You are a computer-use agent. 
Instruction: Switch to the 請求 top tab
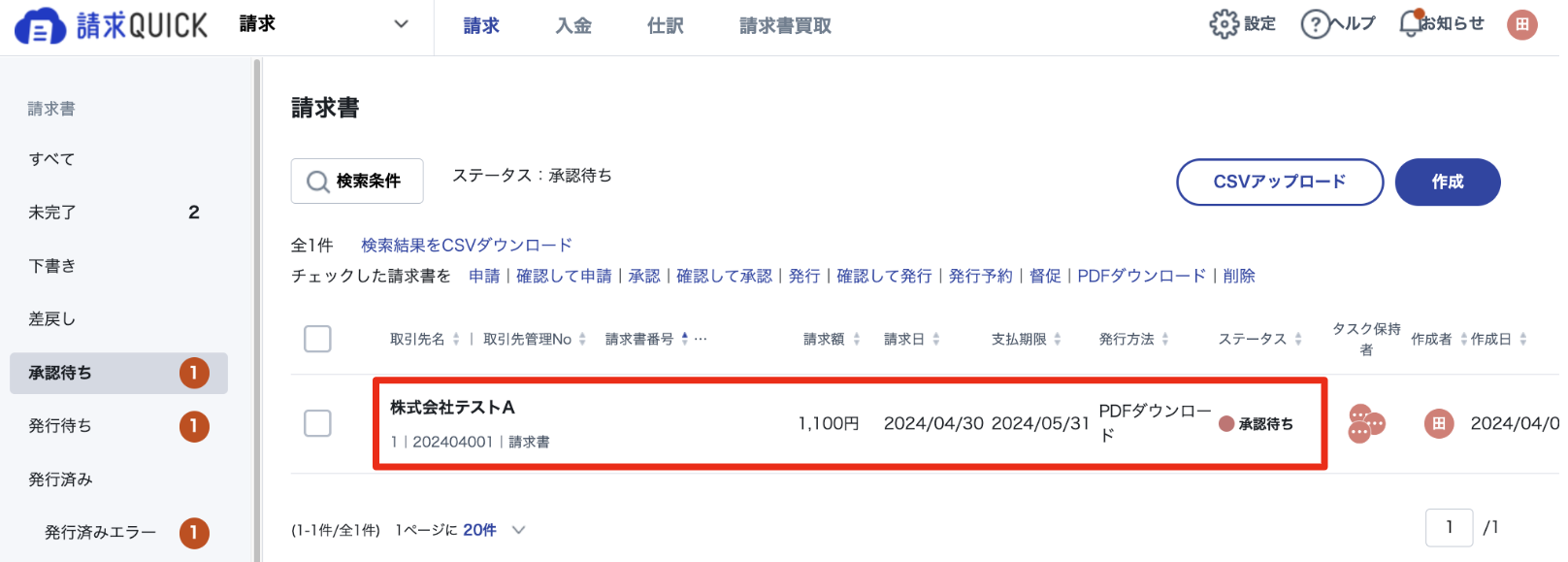coord(481,26)
